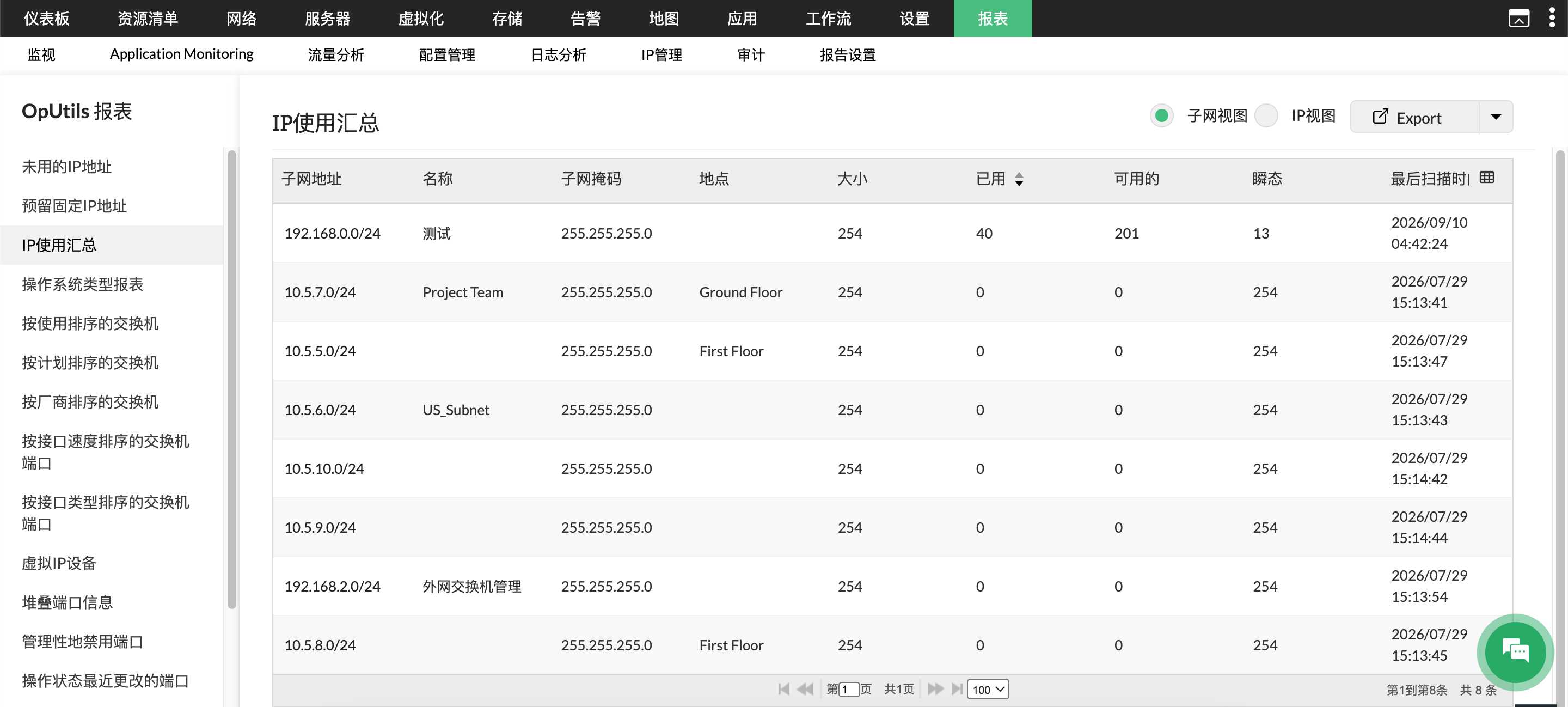Go to first page pagination icon

click(783, 688)
